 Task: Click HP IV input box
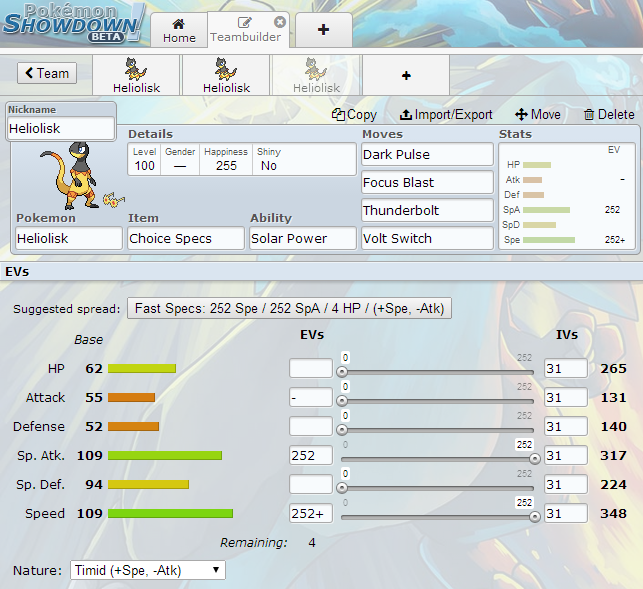(x=566, y=368)
